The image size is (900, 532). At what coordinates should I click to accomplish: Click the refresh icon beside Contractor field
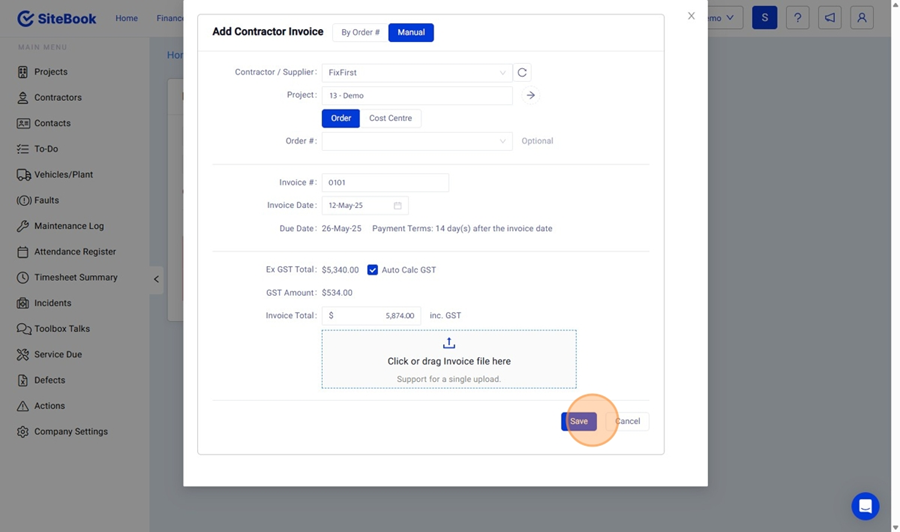point(522,73)
